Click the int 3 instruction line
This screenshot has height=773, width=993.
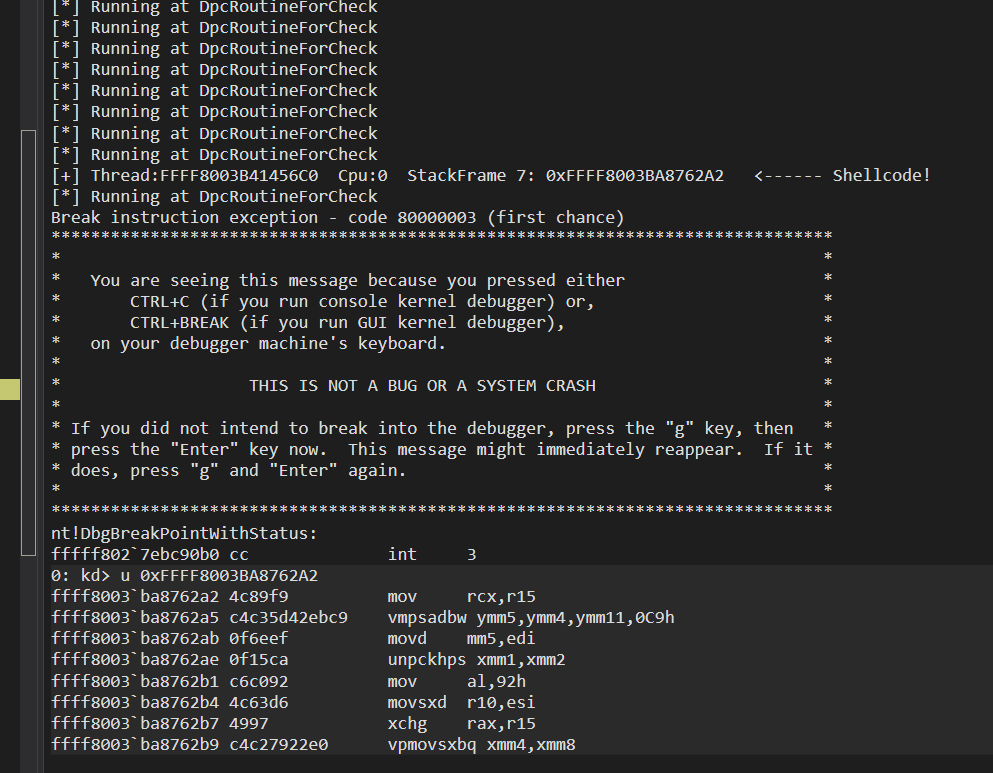pyautogui.click(x=263, y=554)
